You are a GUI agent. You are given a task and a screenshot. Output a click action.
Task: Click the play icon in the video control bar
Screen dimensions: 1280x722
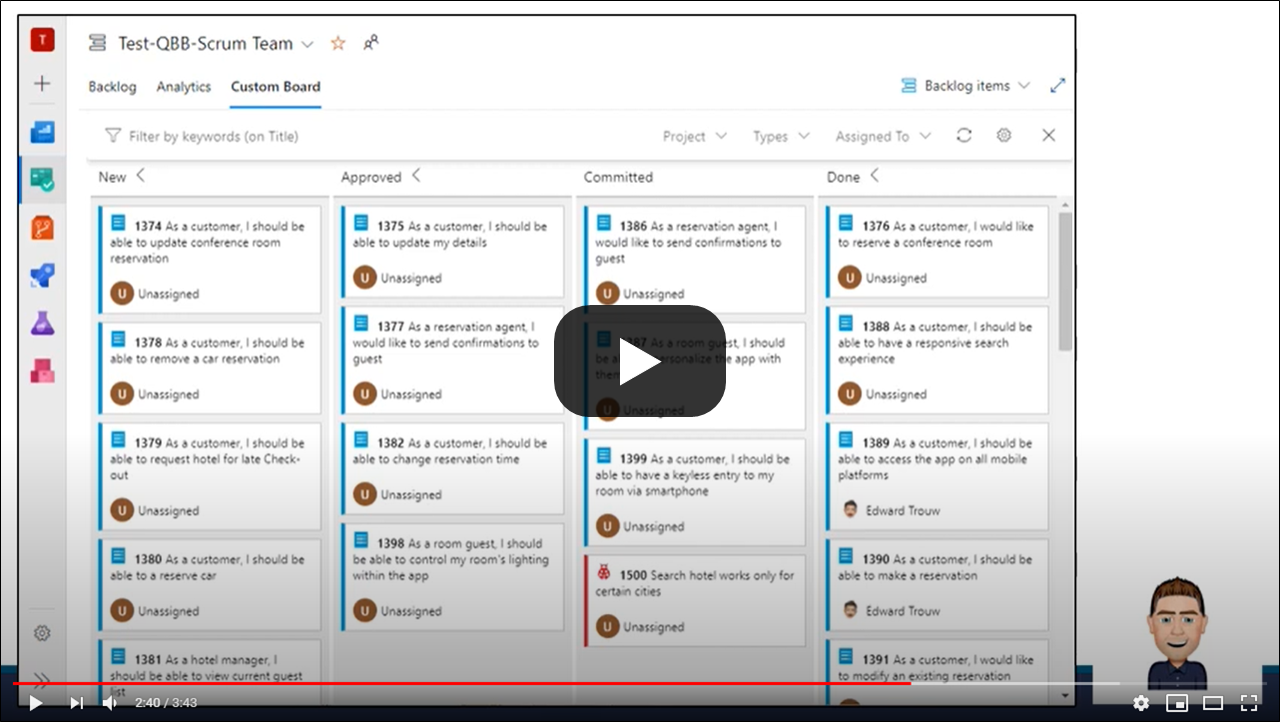(x=35, y=703)
